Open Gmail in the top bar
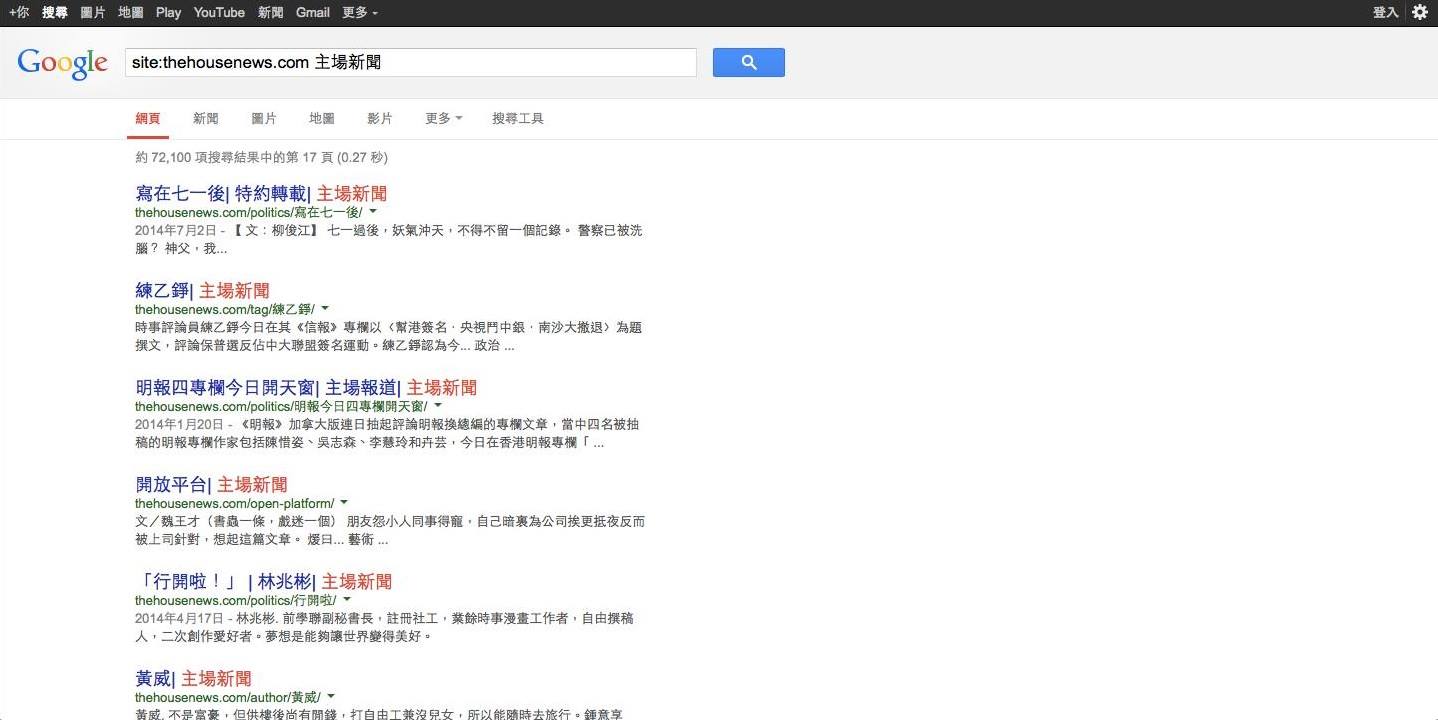1438x720 pixels. coord(313,12)
